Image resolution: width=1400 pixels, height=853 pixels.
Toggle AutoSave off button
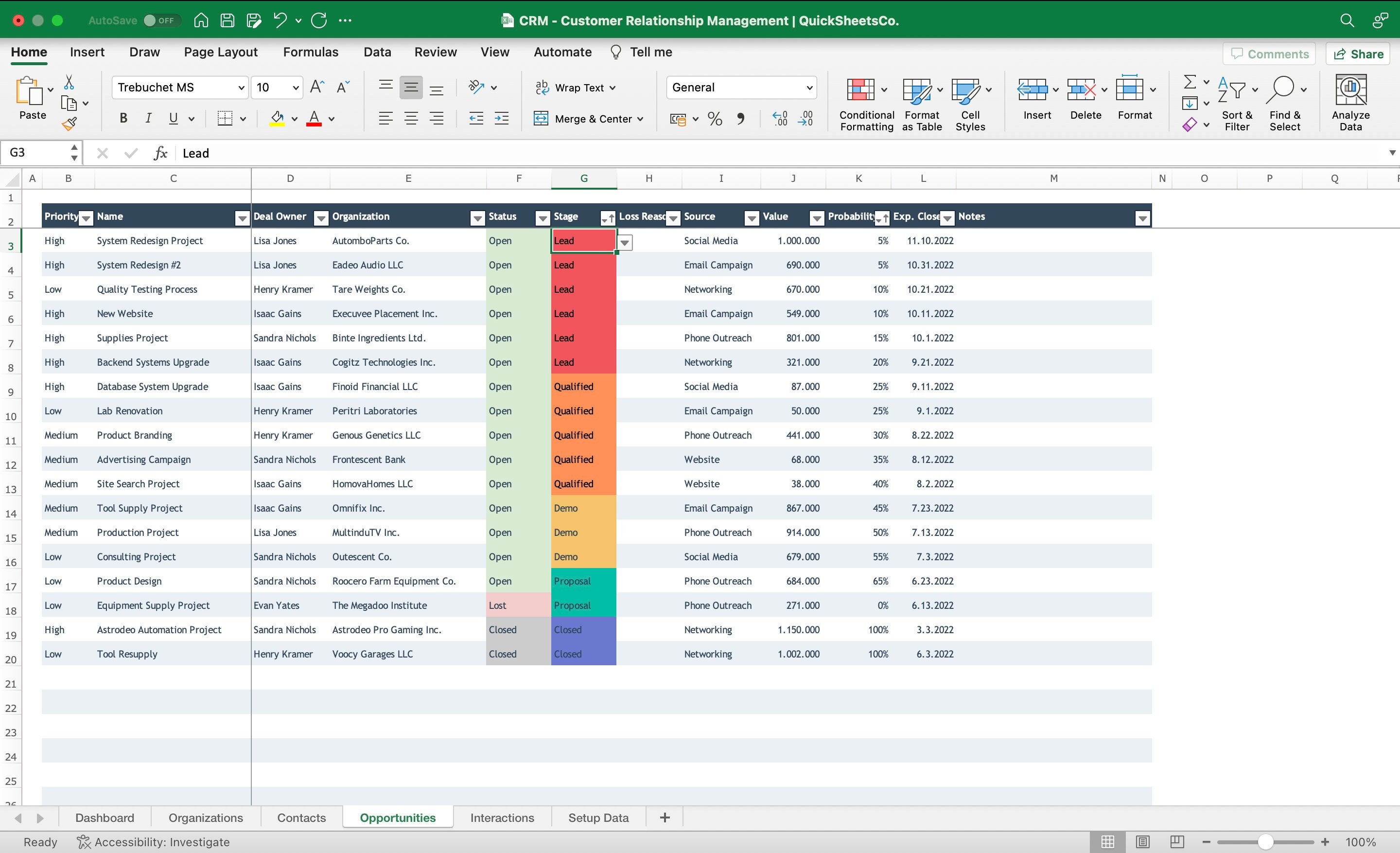click(155, 20)
